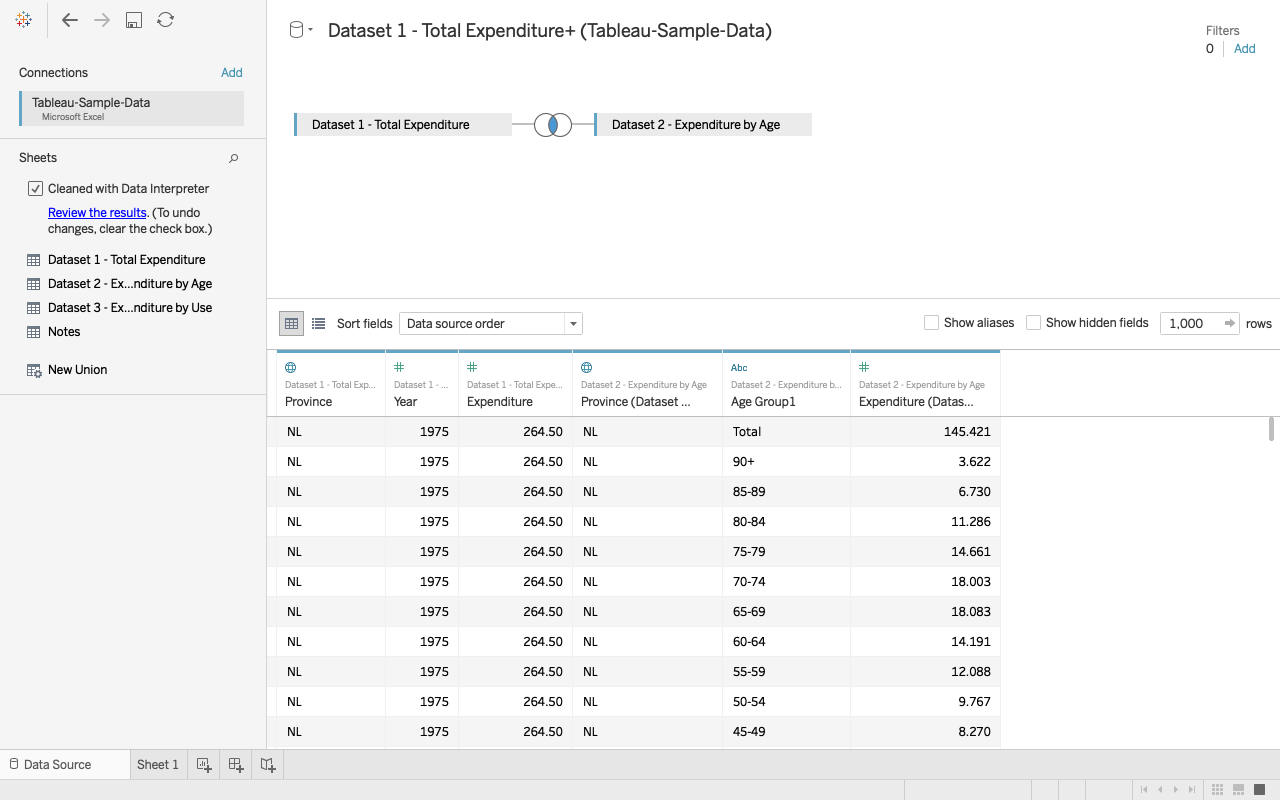The width and height of the screenshot is (1280, 800).
Task: Add a new worksheet tab
Action: 204,764
